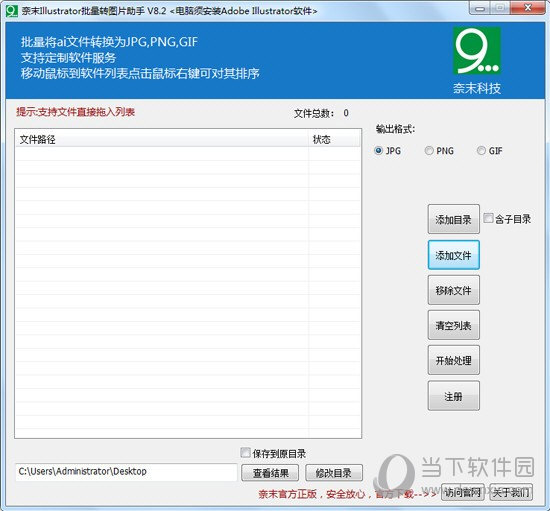
Task: Click the 关于我们 button
Action: [x=511, y=492]
